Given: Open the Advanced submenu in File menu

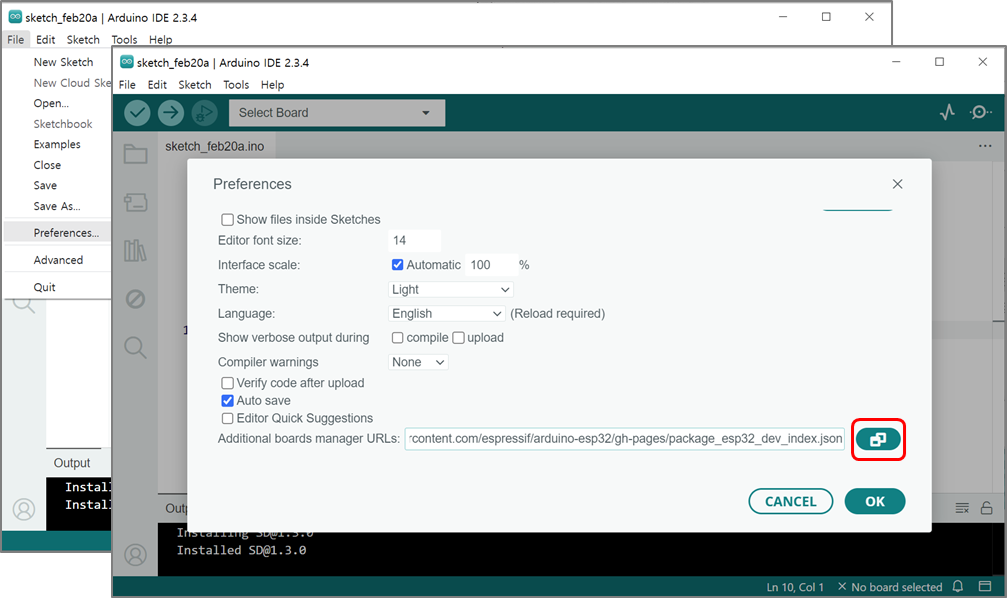Looking at the screenshot, I should tap(58, 260).
